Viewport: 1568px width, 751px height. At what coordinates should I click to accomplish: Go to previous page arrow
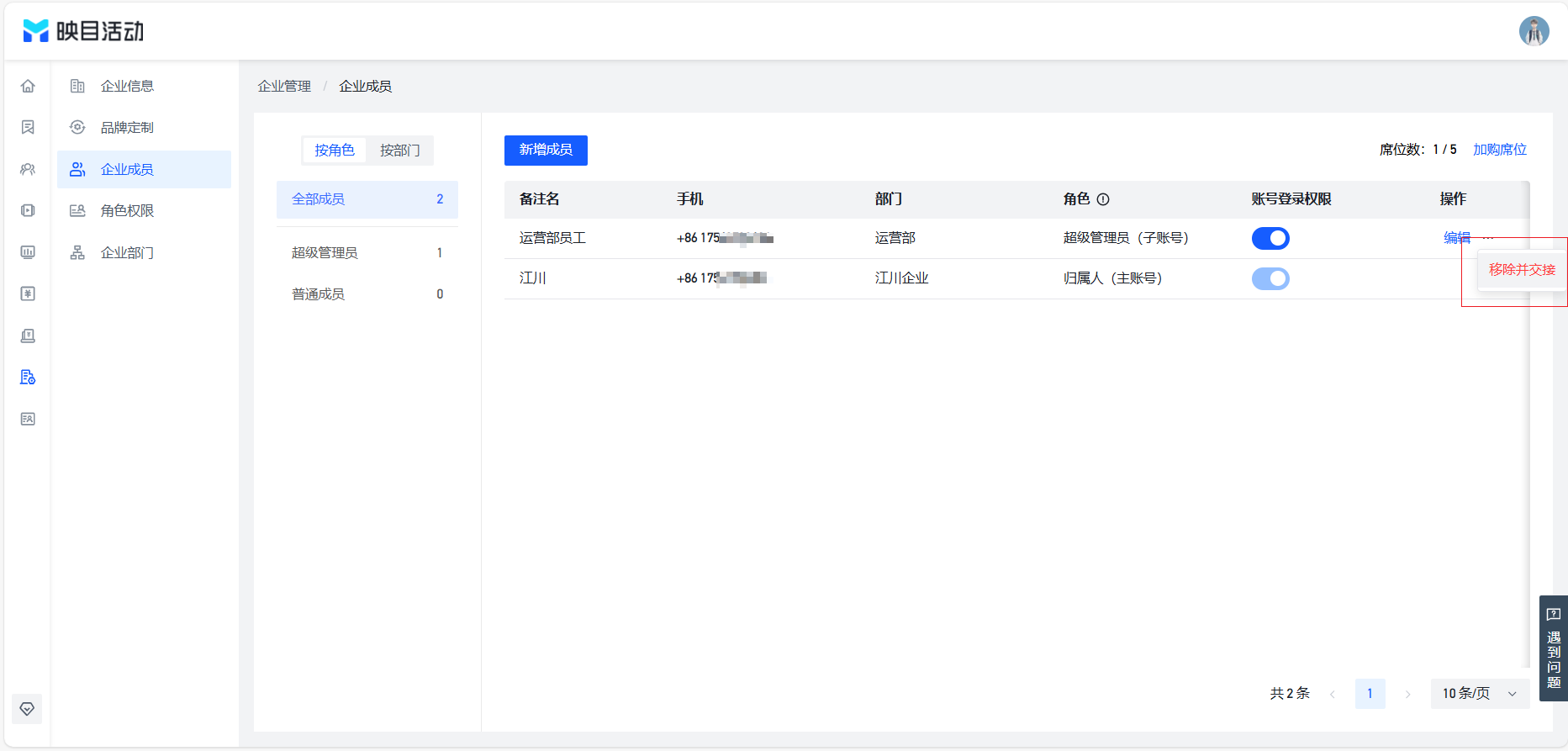(1333, 694)
